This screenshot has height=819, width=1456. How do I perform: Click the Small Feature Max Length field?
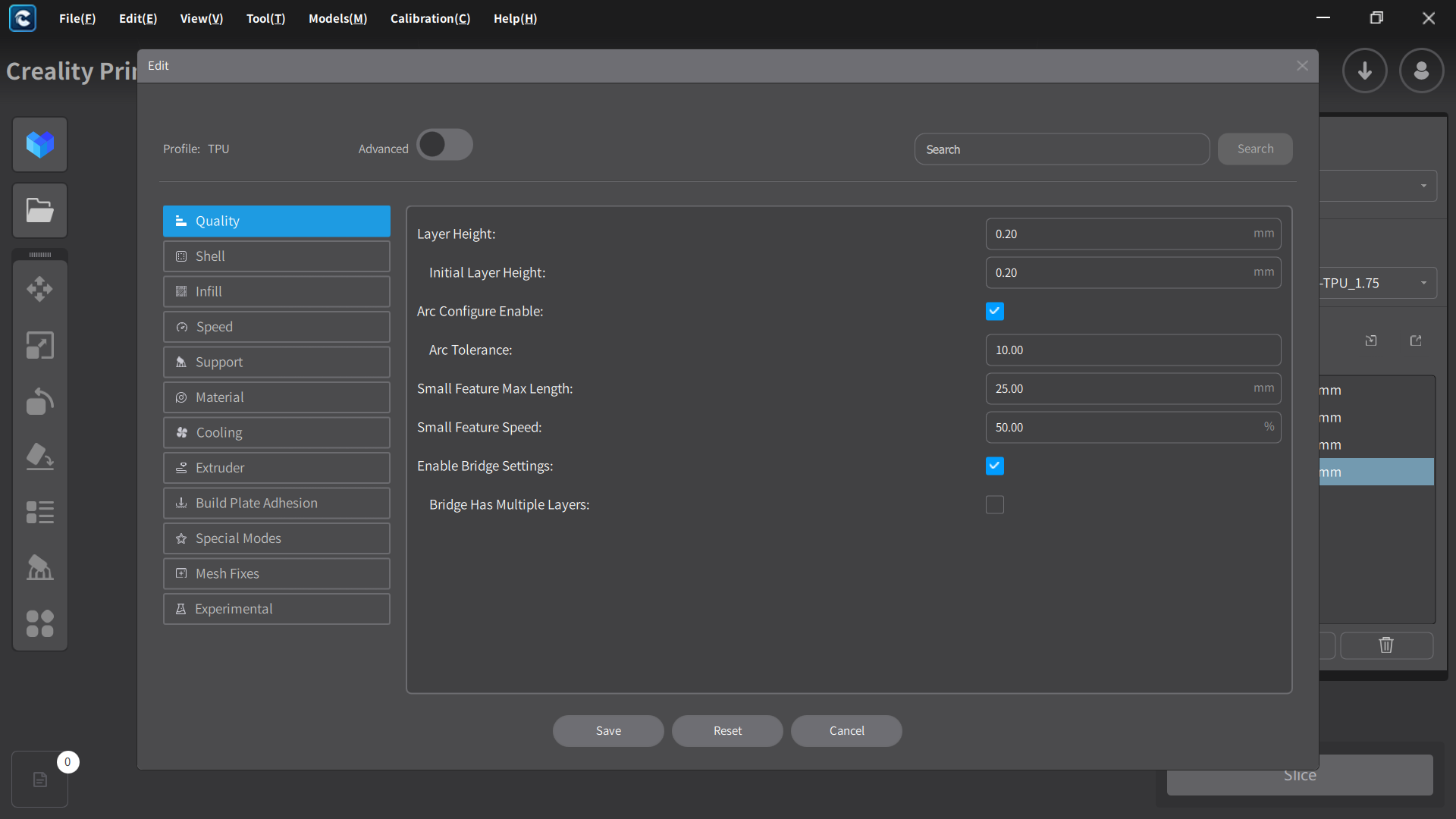1133,388
